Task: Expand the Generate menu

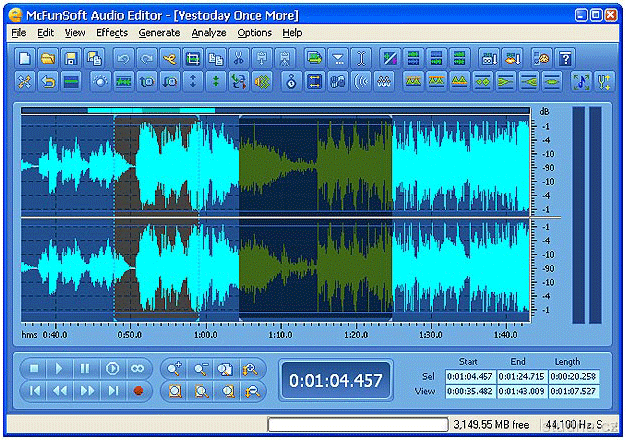Action: (159, 33)
